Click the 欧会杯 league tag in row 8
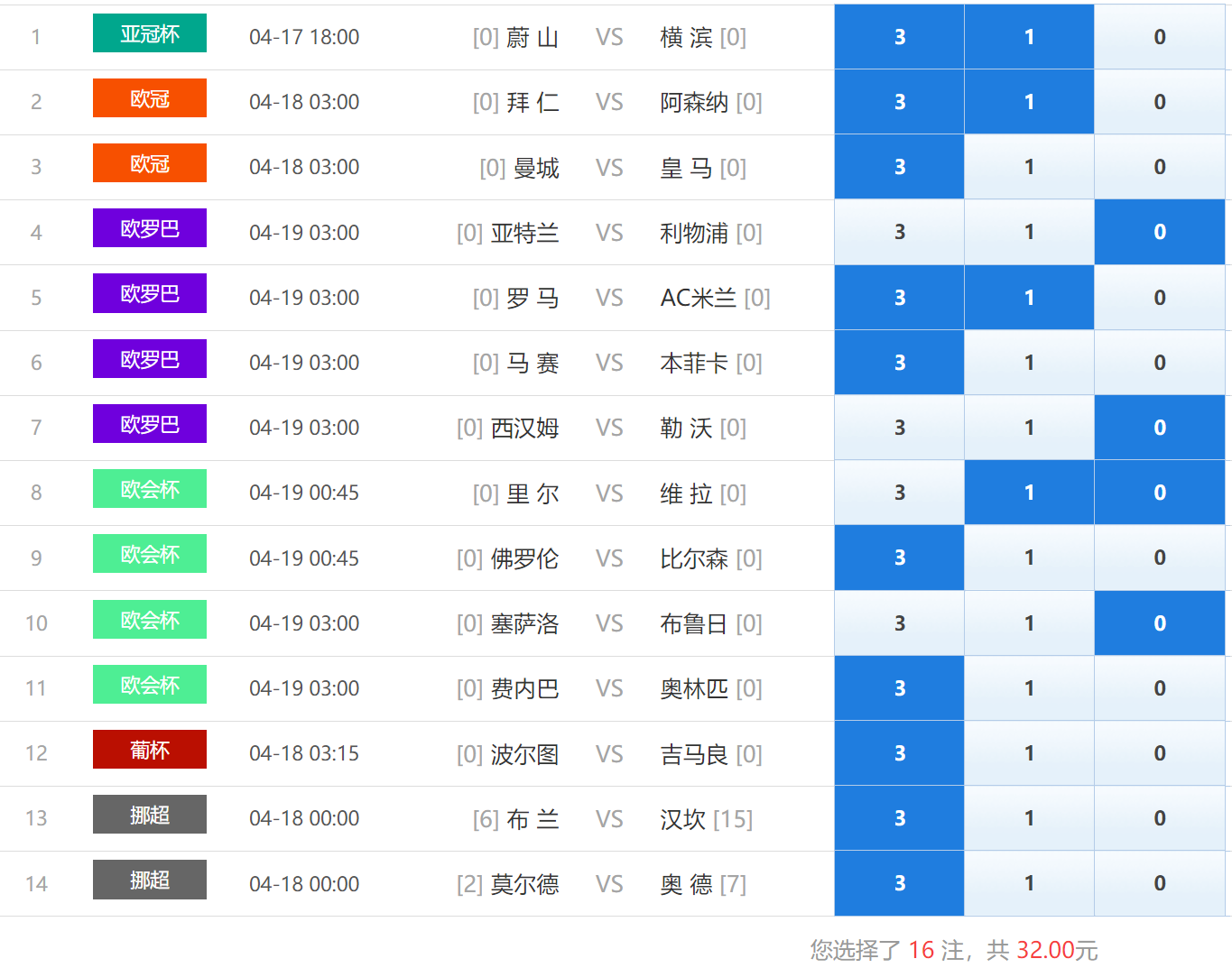The height and width of the screenshot is (968, 1232). pyautogui.click(x=150, y=489)
